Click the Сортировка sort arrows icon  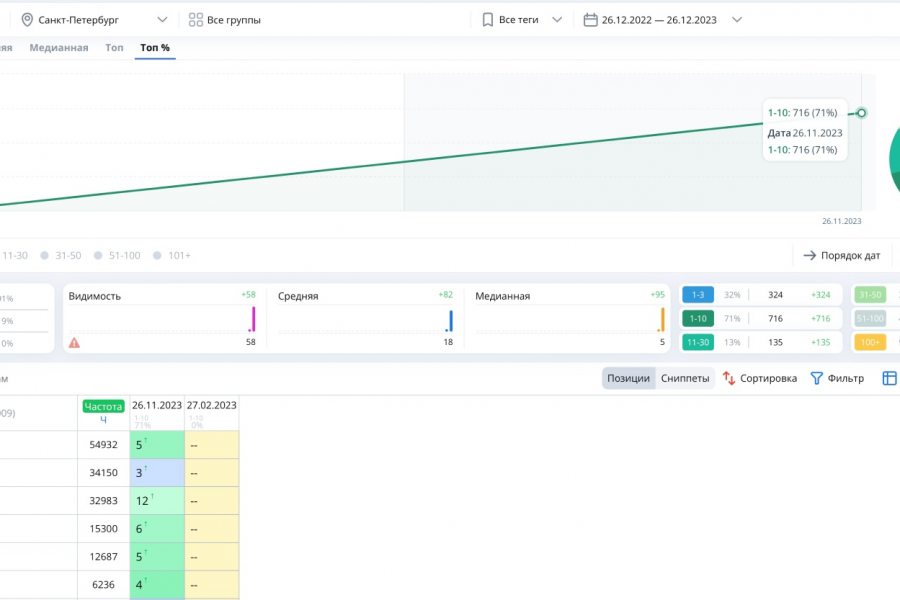coord(729,378)
